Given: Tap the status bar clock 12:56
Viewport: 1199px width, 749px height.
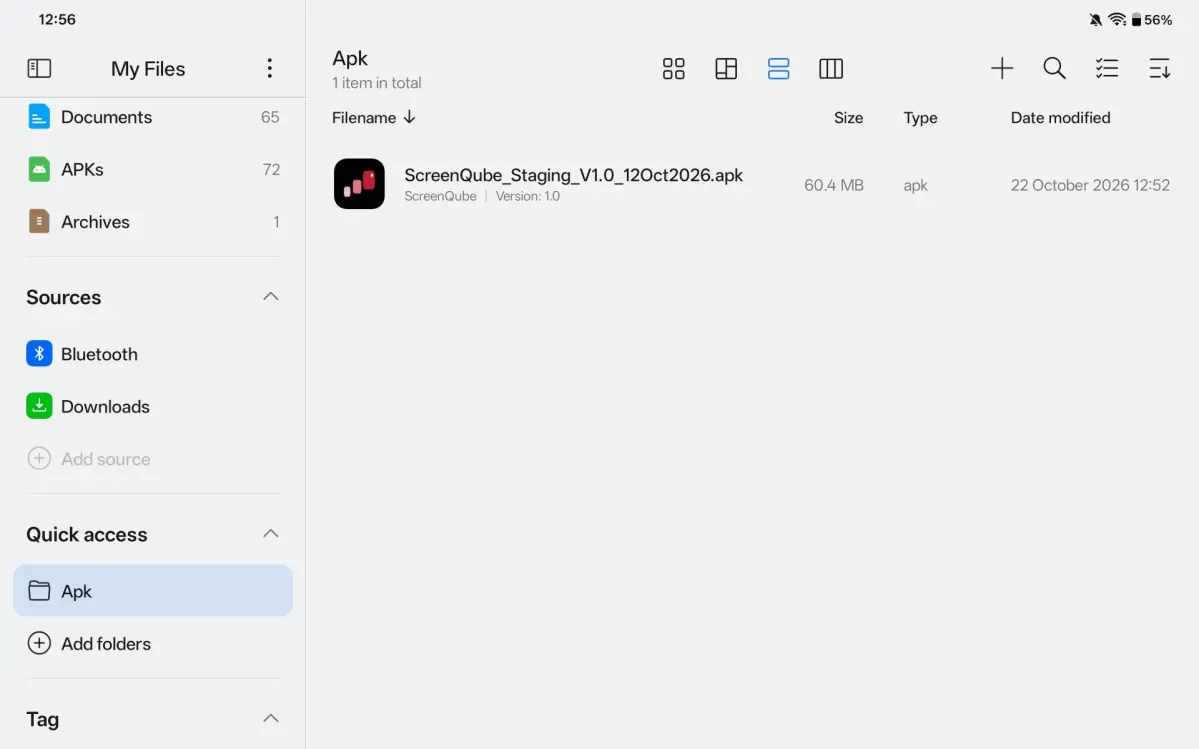Looking at the screenshot, I should (57, 20).
